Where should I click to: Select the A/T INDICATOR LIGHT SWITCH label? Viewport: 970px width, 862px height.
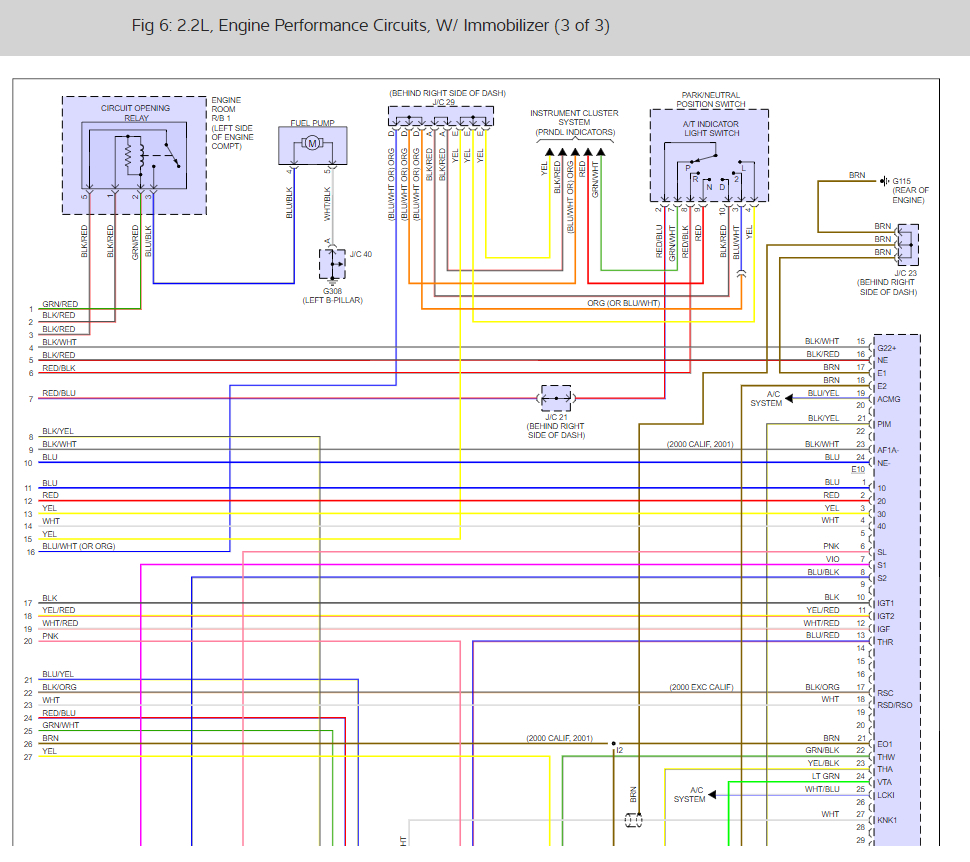coord(711,129)
